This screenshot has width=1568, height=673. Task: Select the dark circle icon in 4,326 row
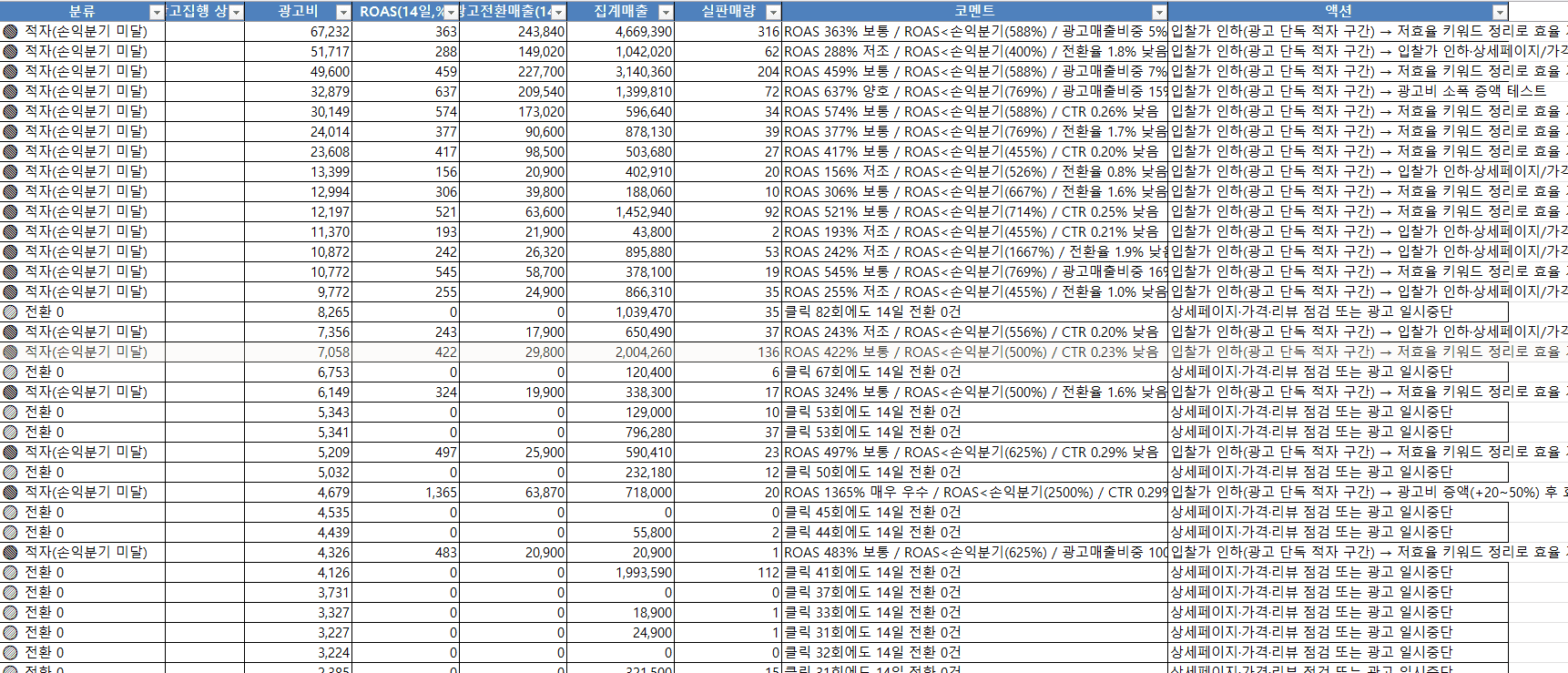click(10, 552)
